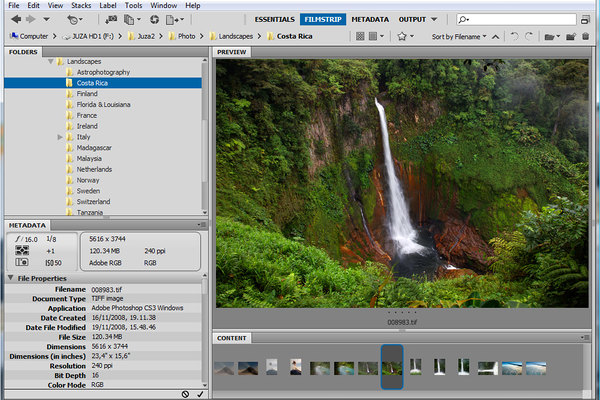
Task: Open the star rating filter menu
Action: (405, 36)
